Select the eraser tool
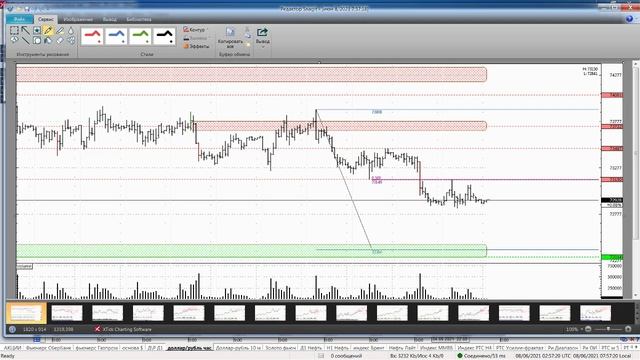Screen dimensions: 640x360 [x=60, y=40]
